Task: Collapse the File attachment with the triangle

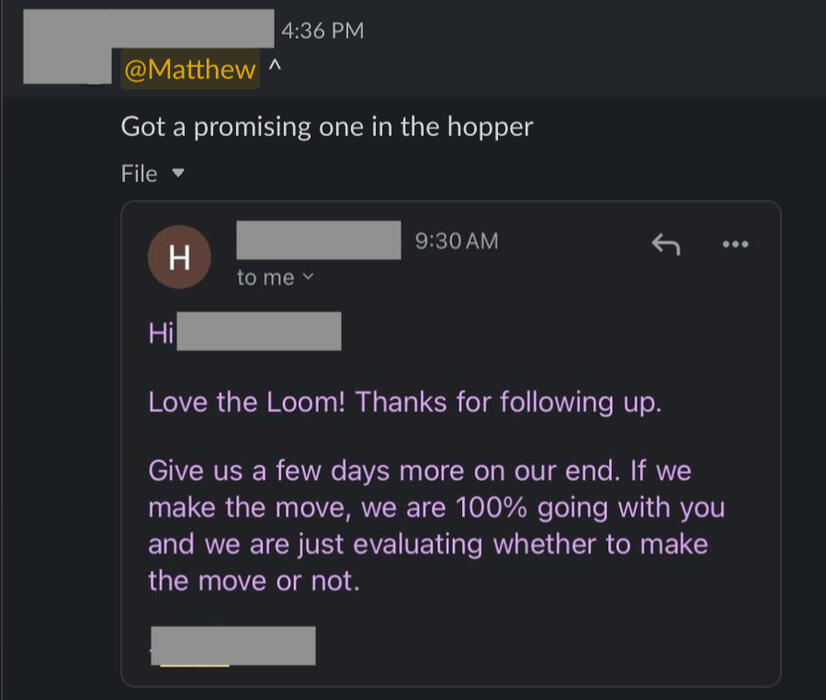Action: (179, 174)
